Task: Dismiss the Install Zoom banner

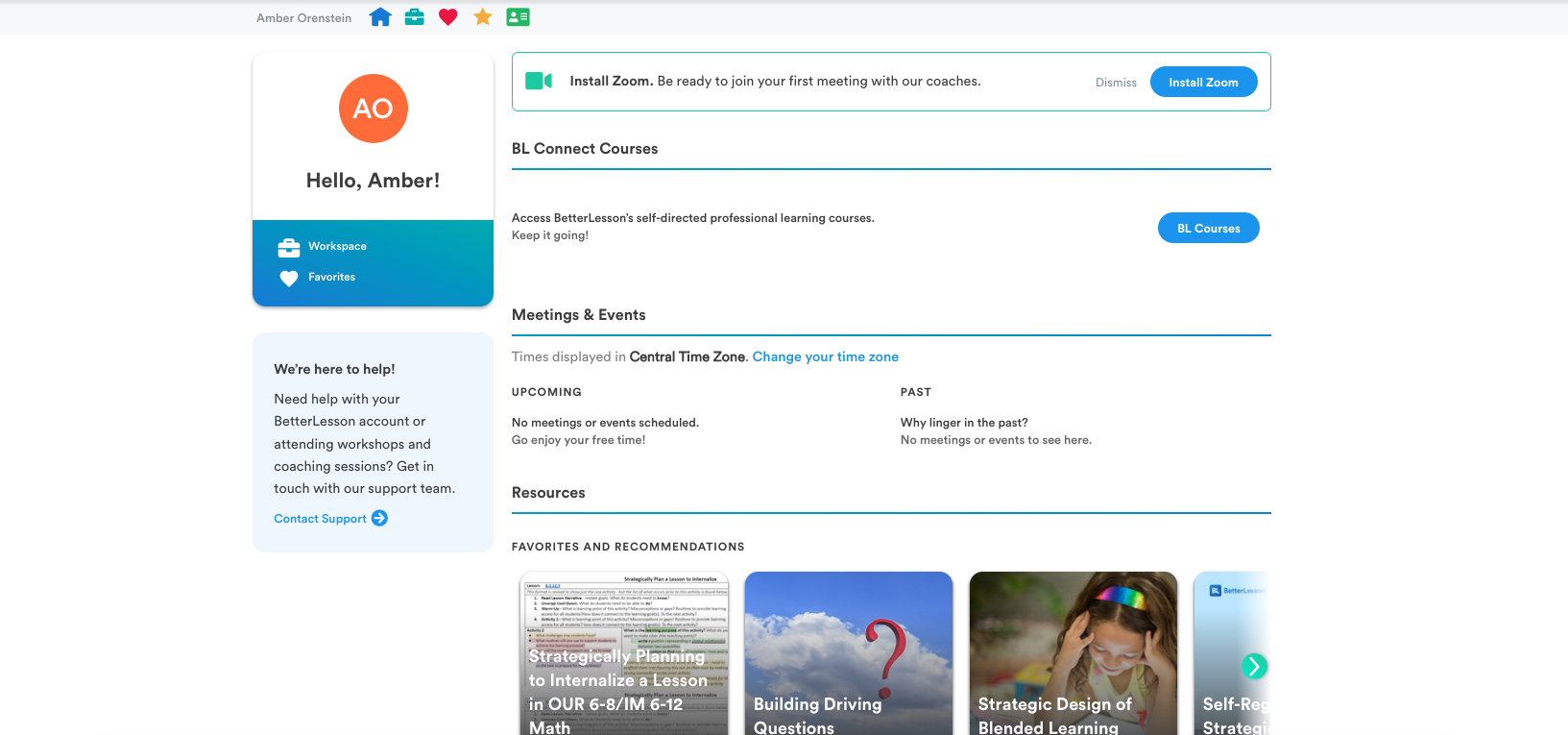Action: point(1116,83)
